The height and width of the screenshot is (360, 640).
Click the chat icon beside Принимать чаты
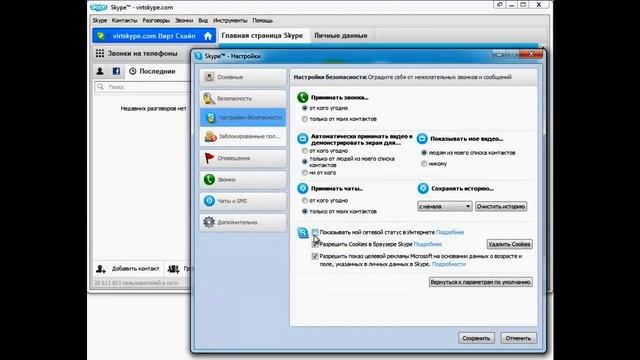302,188
